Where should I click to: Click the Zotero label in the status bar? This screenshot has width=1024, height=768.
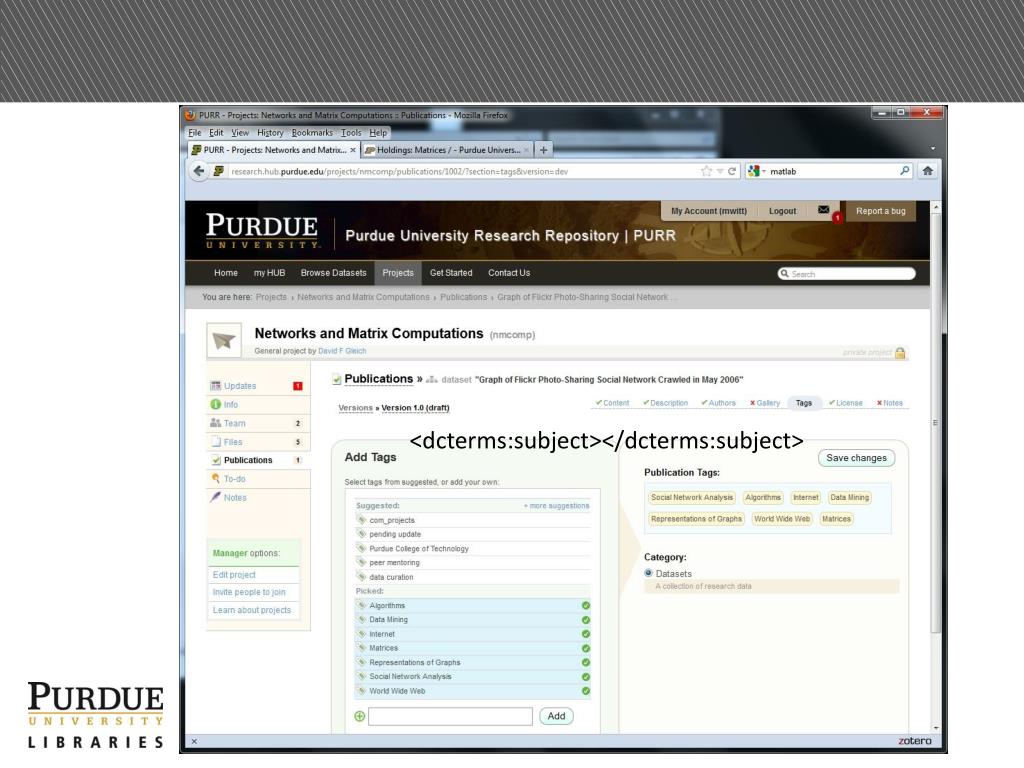pos(914,741)
